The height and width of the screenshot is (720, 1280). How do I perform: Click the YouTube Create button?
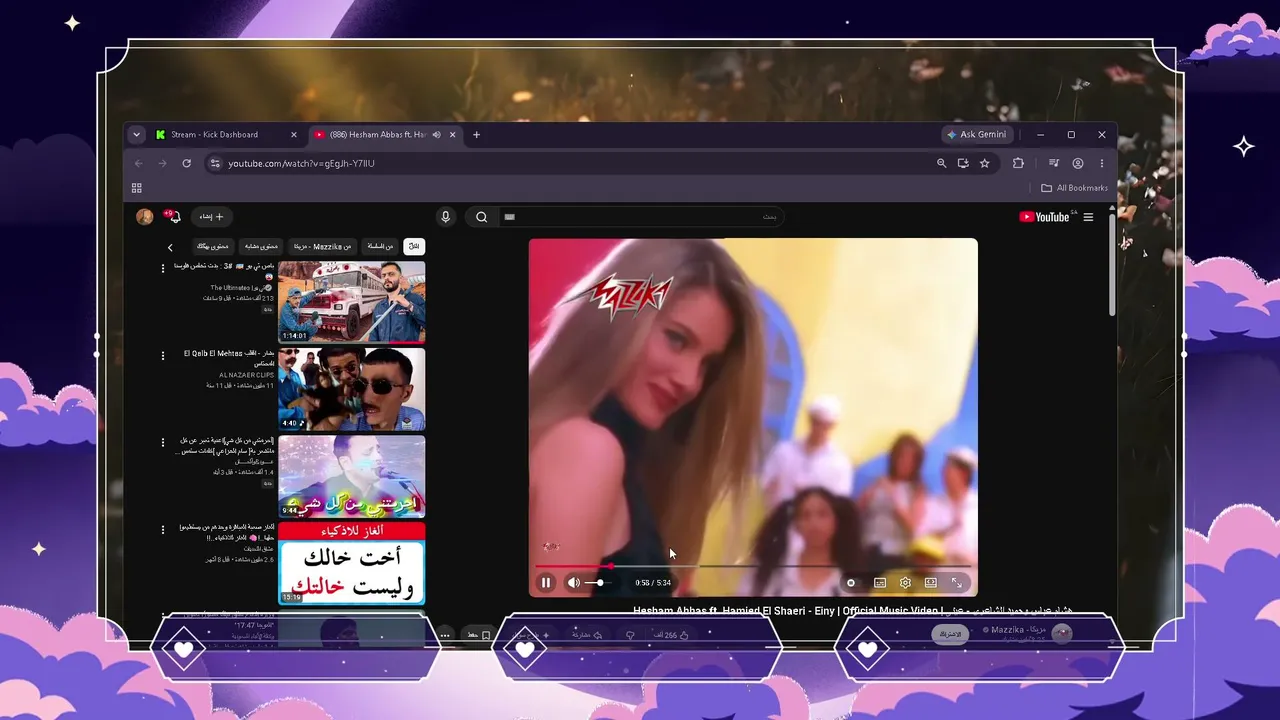pyautogui.click(x=212, y=217)
